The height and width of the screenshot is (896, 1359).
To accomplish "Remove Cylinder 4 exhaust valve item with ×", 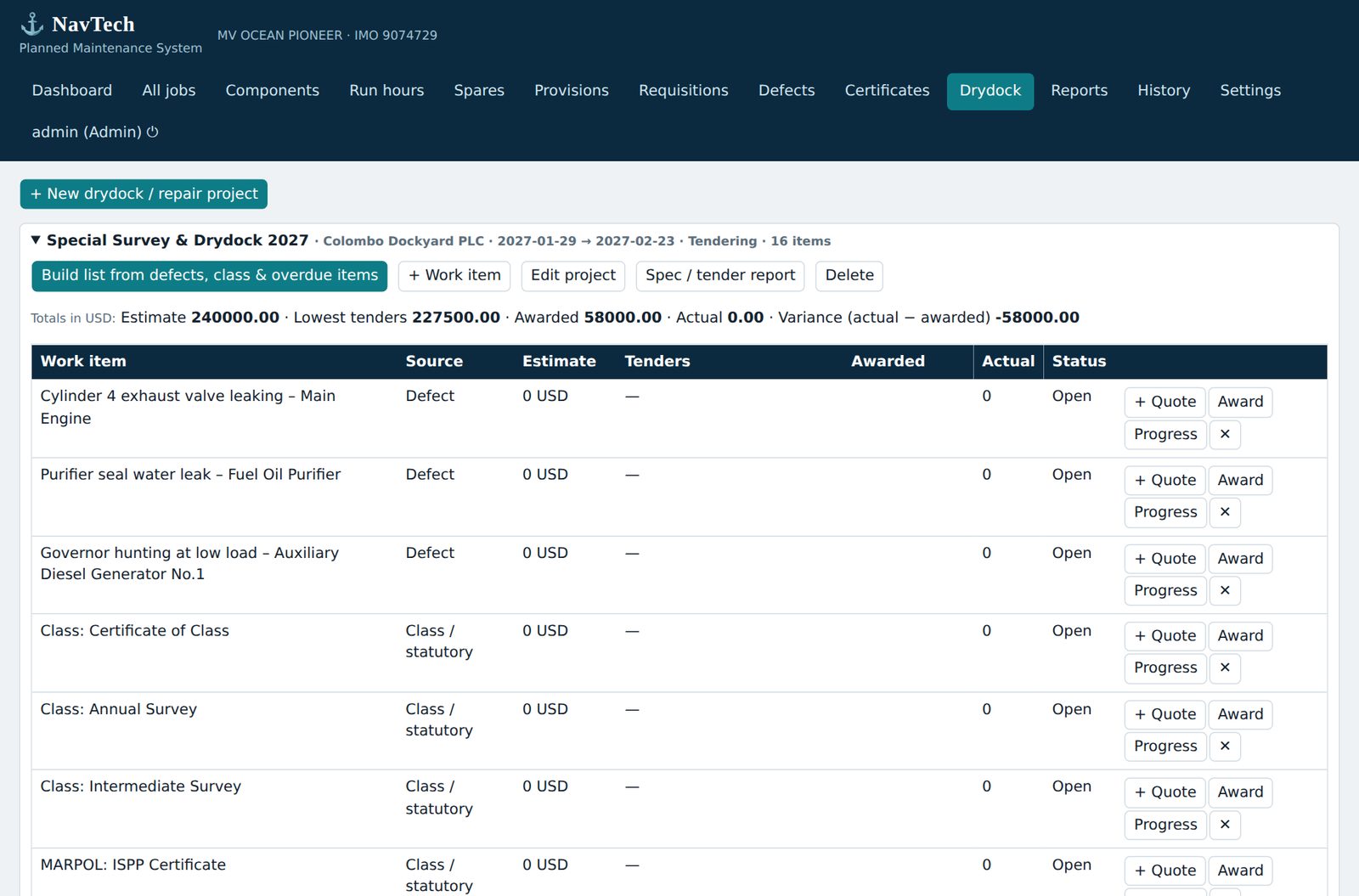I will tap(1225, 434).
